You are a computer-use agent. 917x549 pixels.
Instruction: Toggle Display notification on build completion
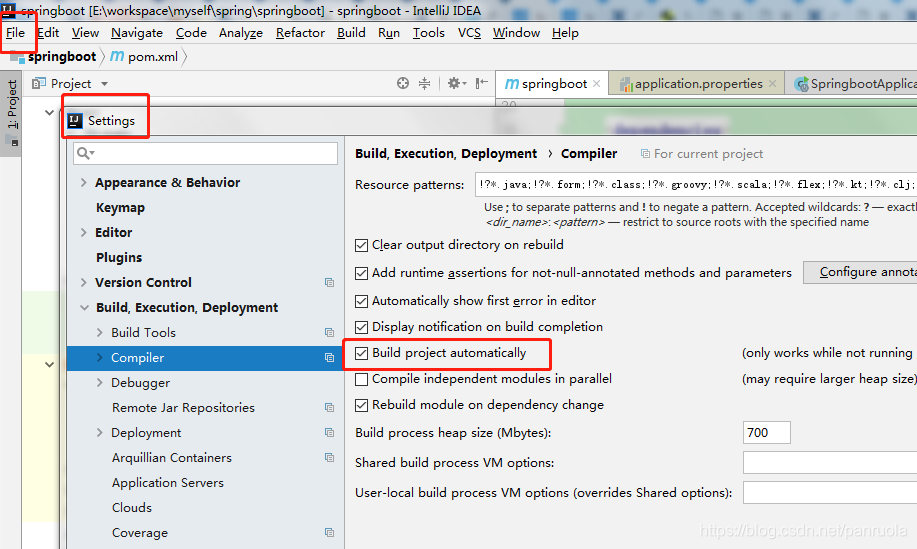point(361,327)
